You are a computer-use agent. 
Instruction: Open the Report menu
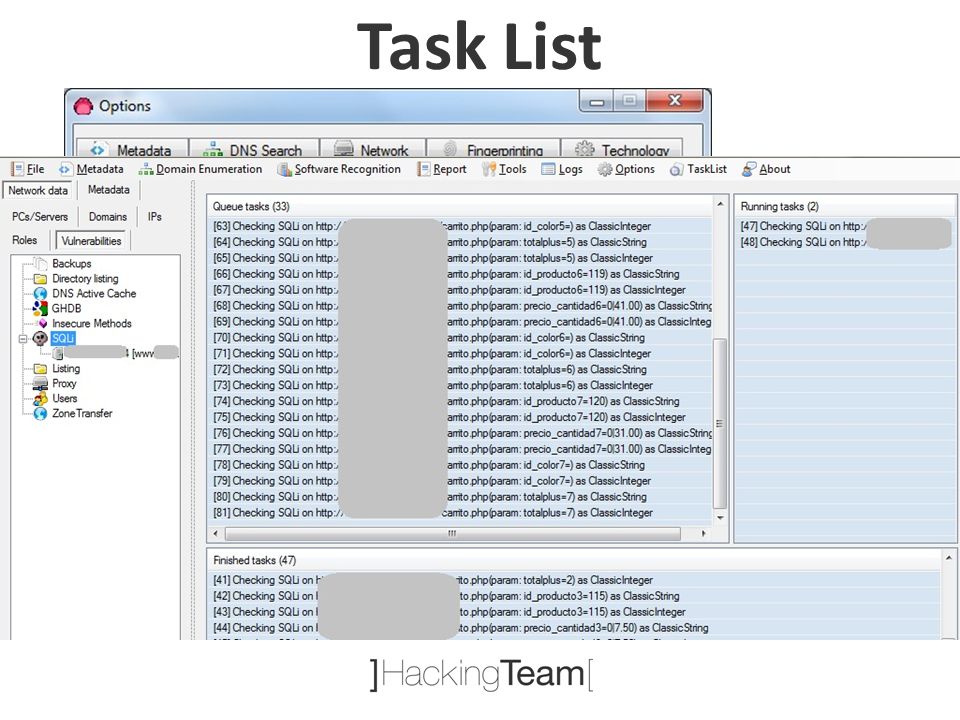click(442, 169)
